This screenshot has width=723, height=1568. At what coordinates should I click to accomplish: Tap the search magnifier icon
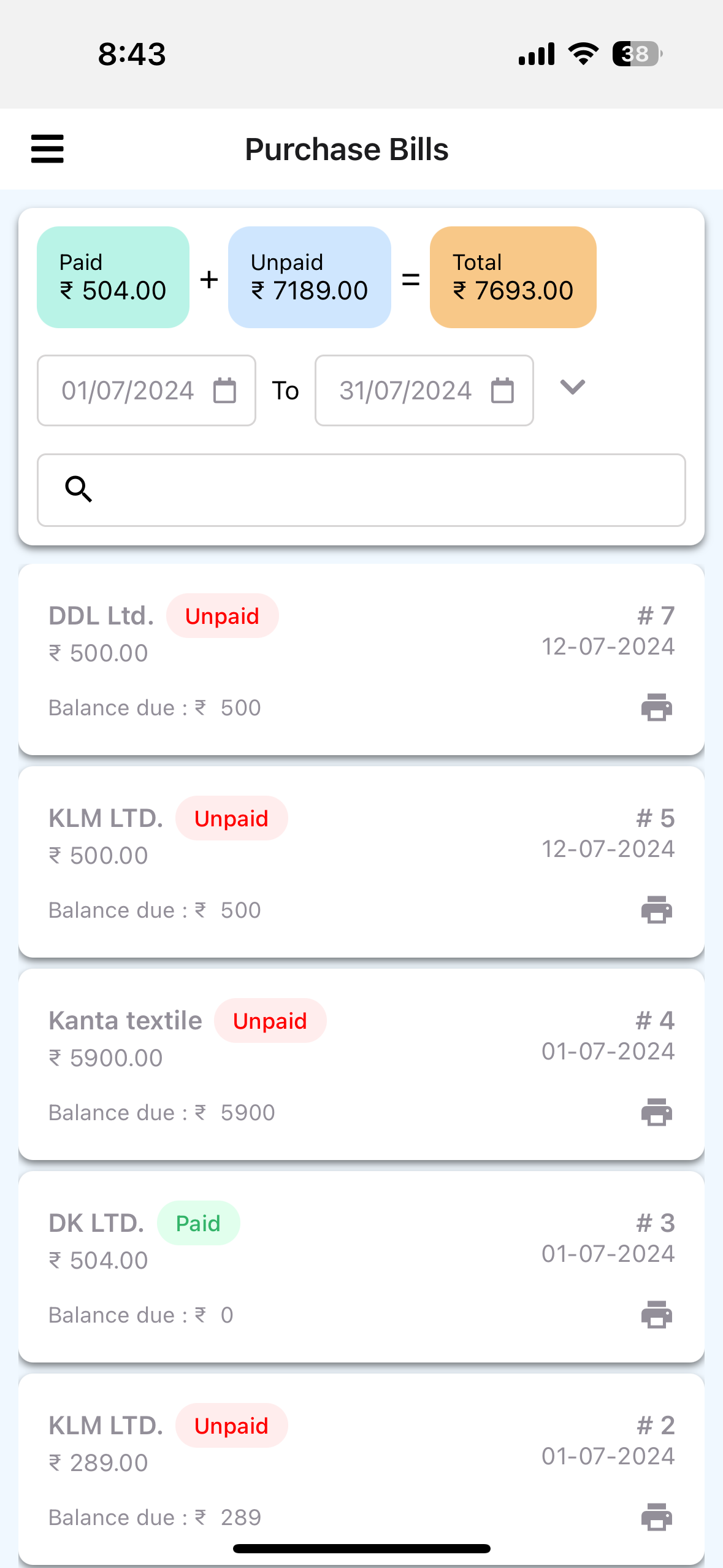coord(78,489)
